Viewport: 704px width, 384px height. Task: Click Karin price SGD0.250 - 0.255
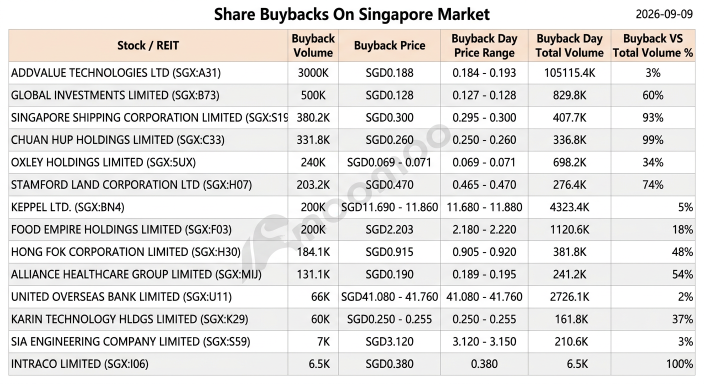389,319
